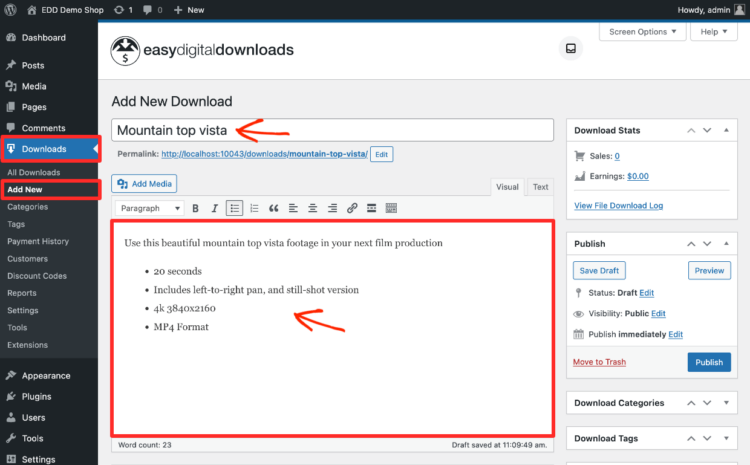Open the notifications inbox icon
Image resolution: width=750 pixels, height=465 pixels.
pyautogui.click(x=571, y=48)
